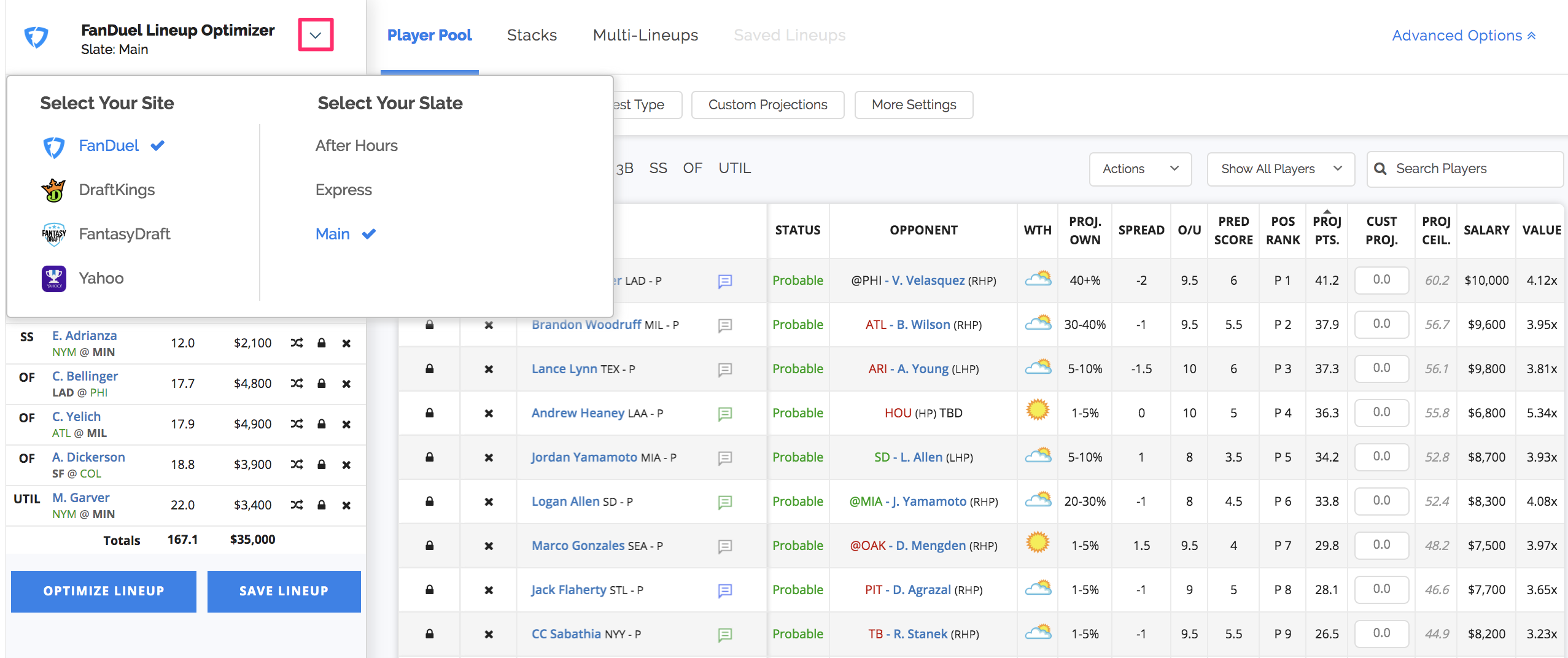Lock C. Bellinger in the lineup
Image resolution: width=1568 pixels, height=658 pixels.
click(x=321, y=384)
